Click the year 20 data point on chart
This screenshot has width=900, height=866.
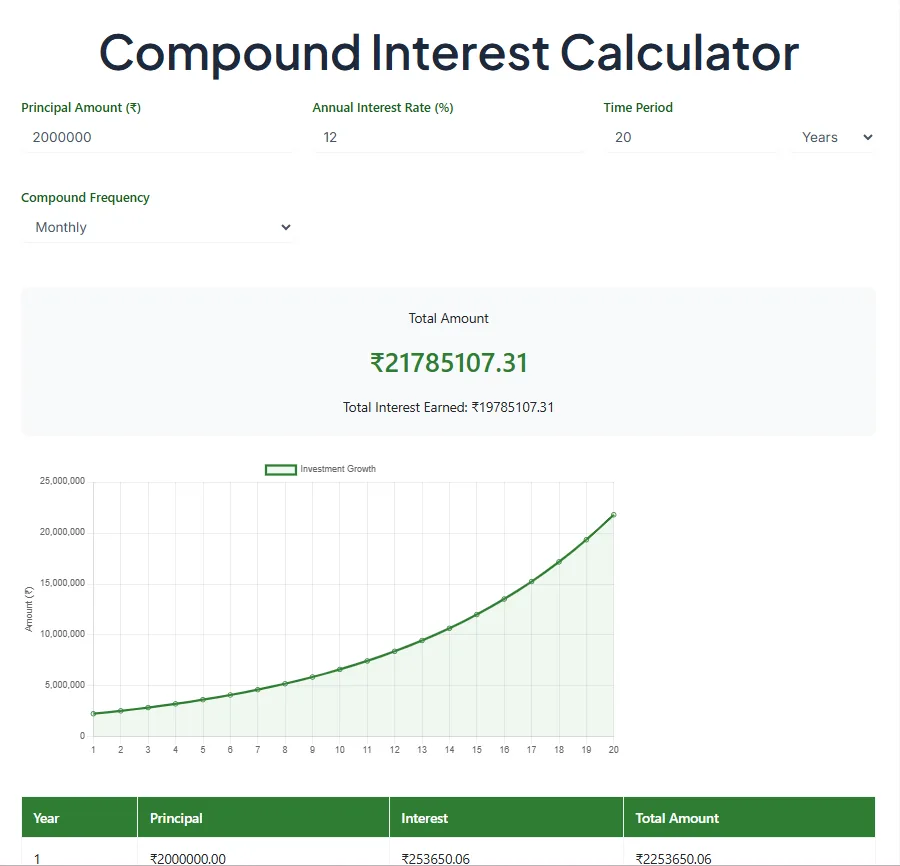(x=613, y=515)
